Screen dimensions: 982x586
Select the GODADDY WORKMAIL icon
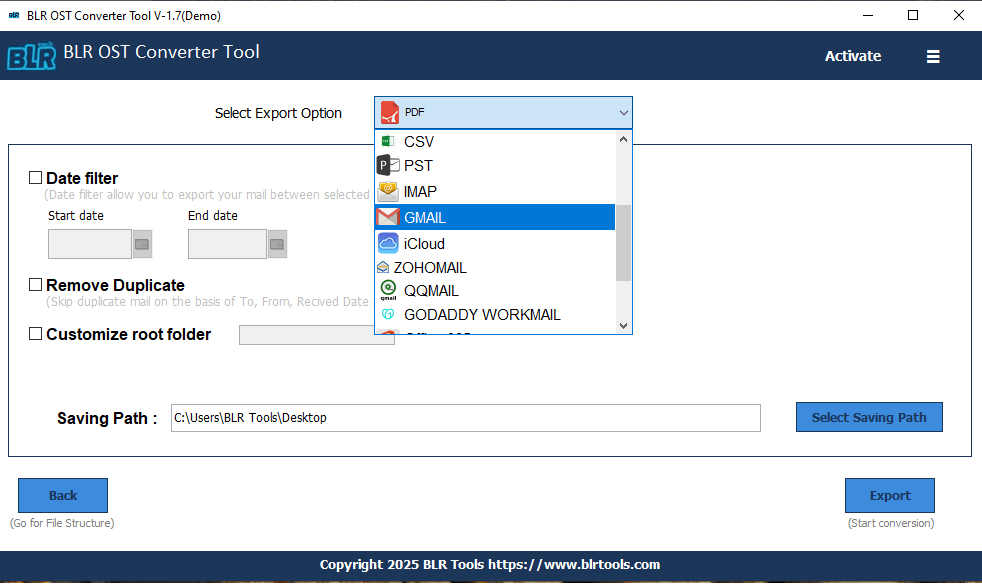(388, 314)
